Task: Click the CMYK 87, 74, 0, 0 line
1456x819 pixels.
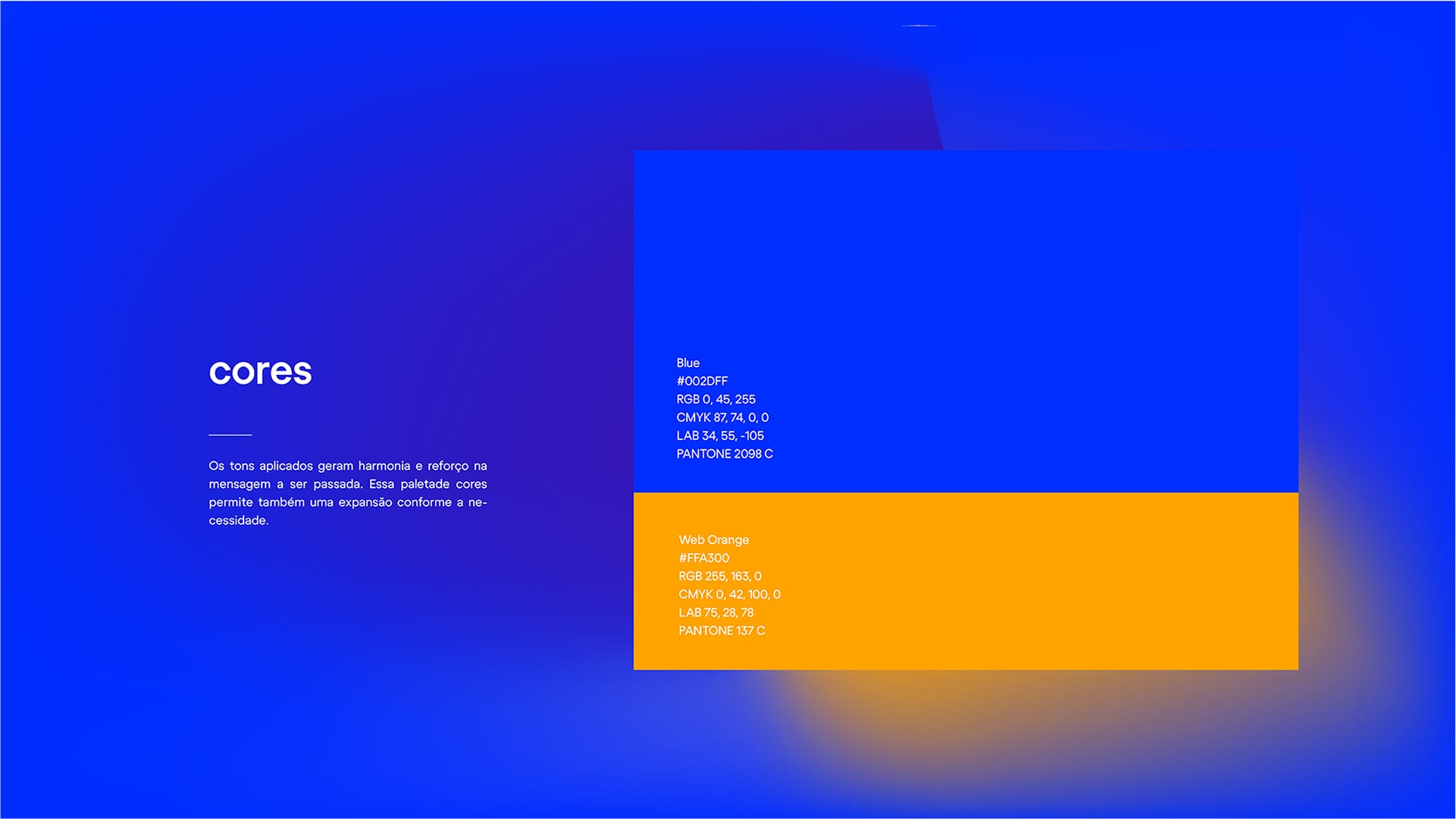Action: click(722, 417)
